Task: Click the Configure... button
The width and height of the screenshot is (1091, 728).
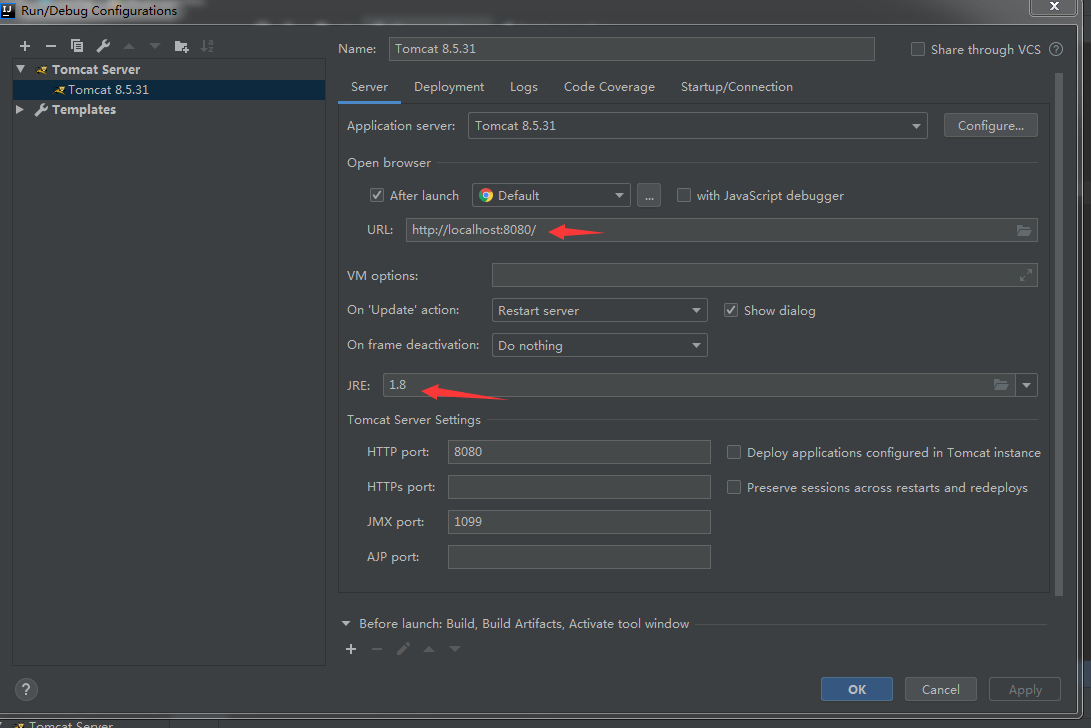Action: pos(990,126)
